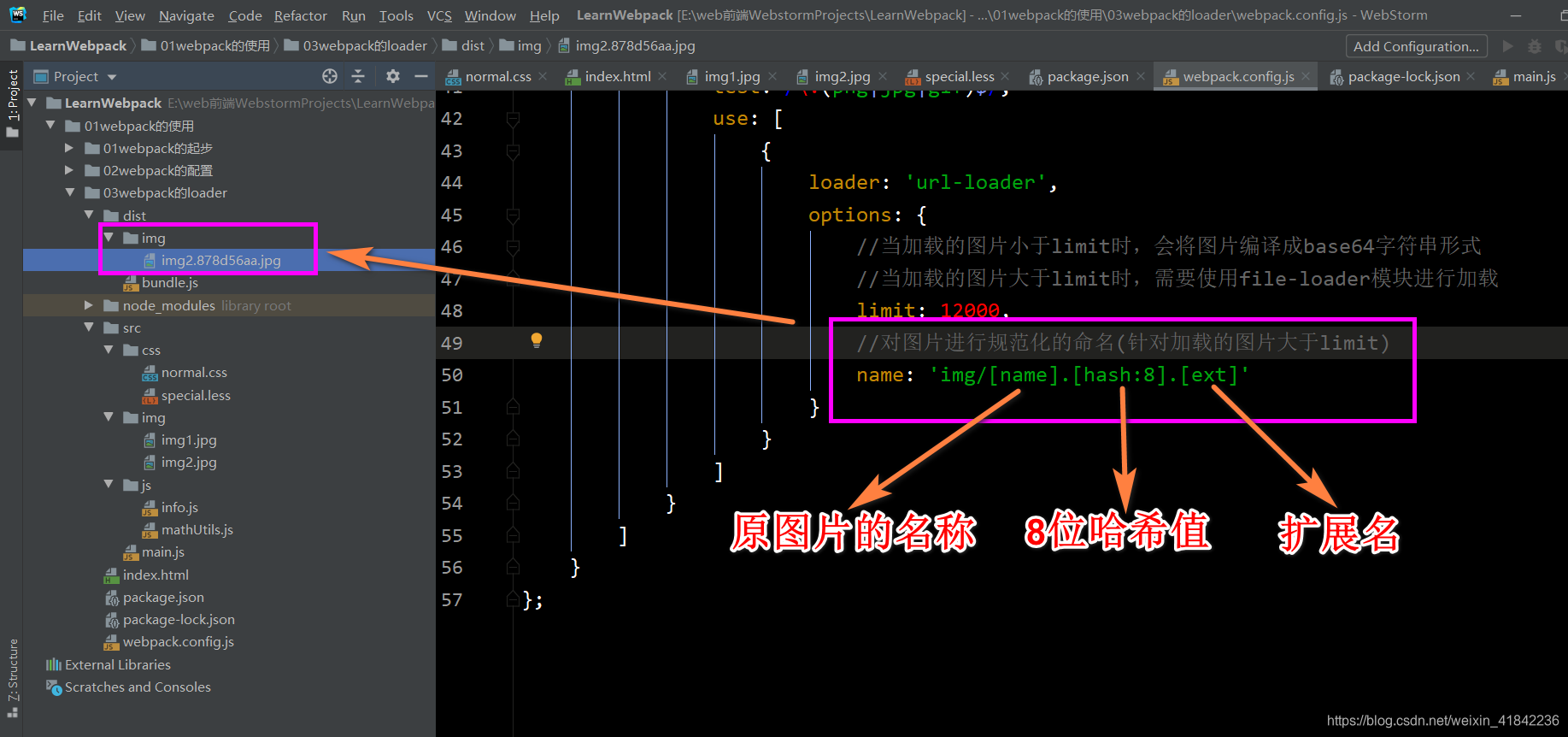The image size is (1568, 737).
Task: Open the File menu
Action: [53, 15]
